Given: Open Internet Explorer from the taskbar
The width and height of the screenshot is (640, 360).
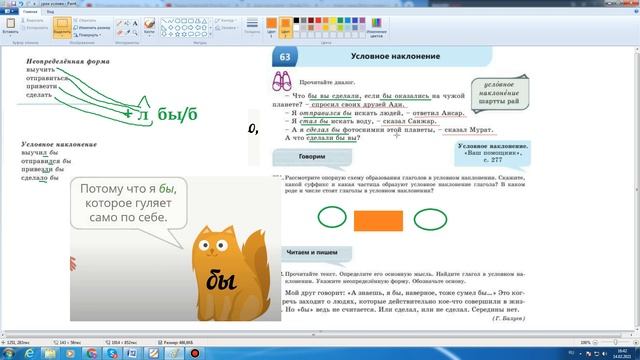Looking at the screenshot, I should click(29, 353).
